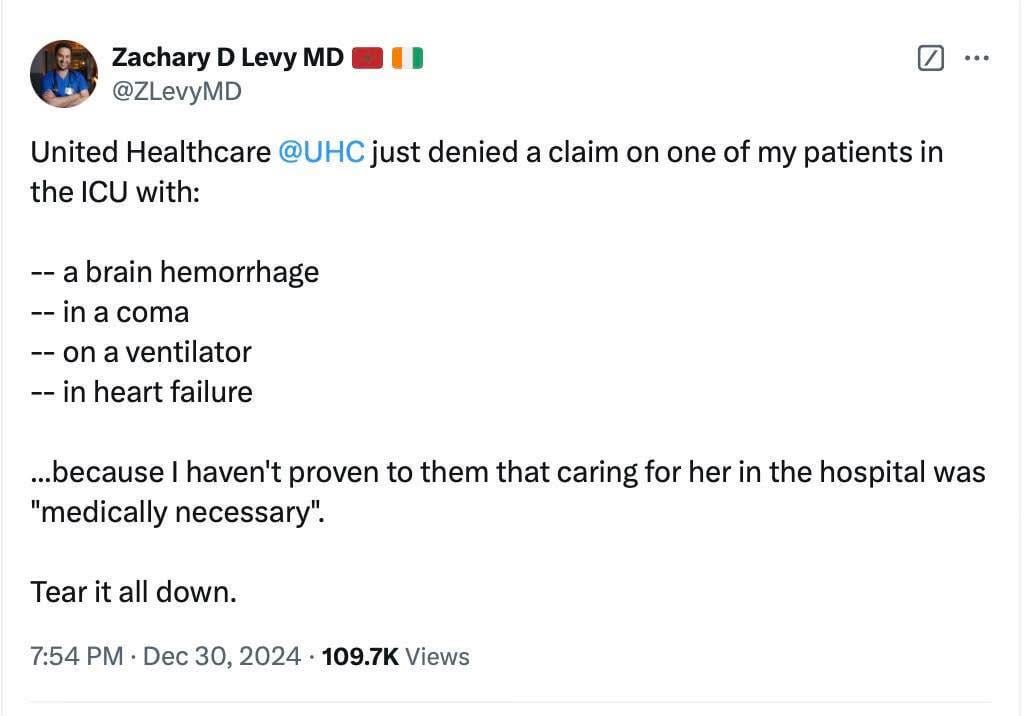
Task: Click the Dec 30, 2024 date
Action: click(x=222, y=656)
